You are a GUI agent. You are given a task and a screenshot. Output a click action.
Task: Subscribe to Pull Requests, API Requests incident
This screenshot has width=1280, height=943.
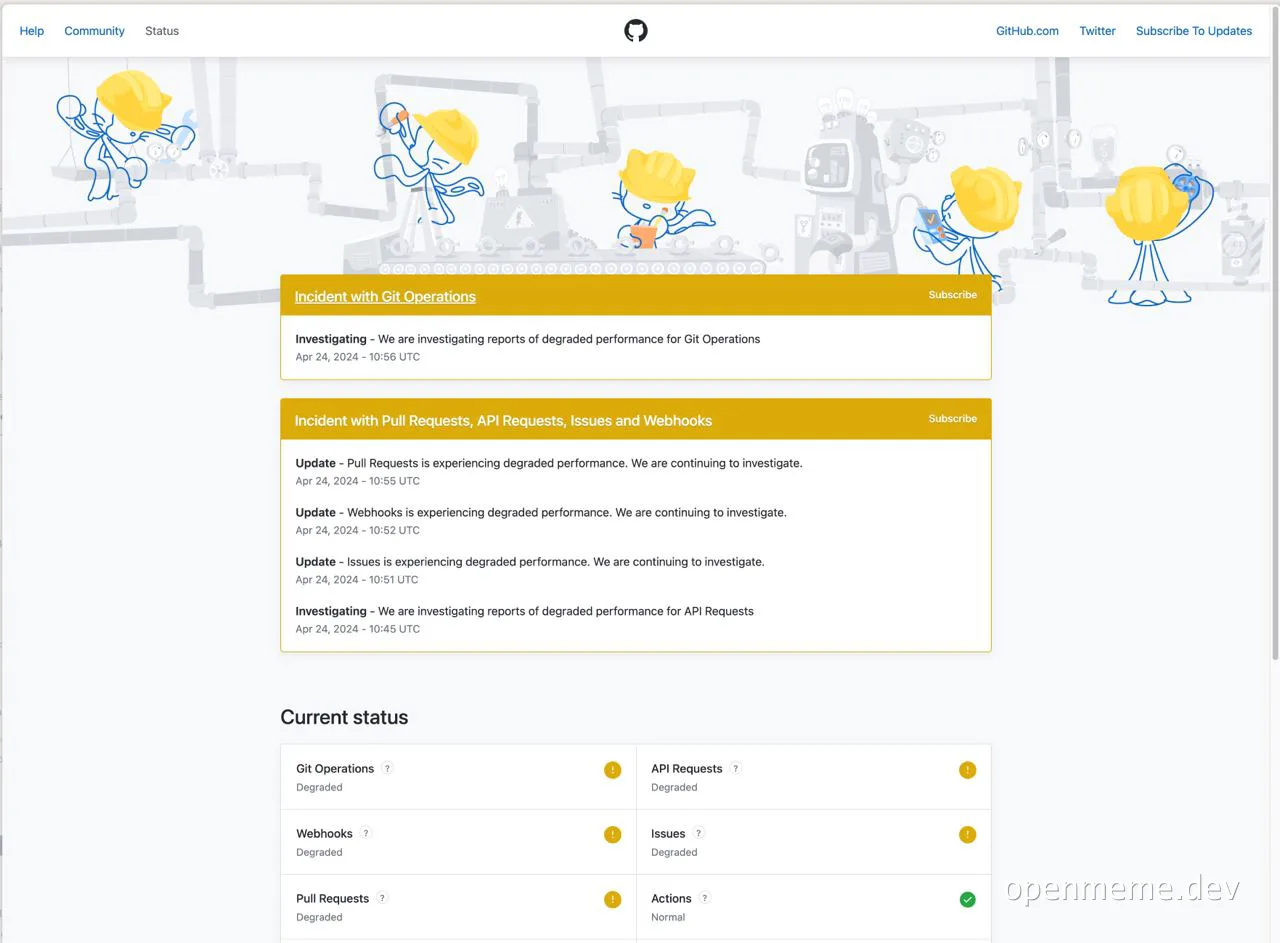952,419
